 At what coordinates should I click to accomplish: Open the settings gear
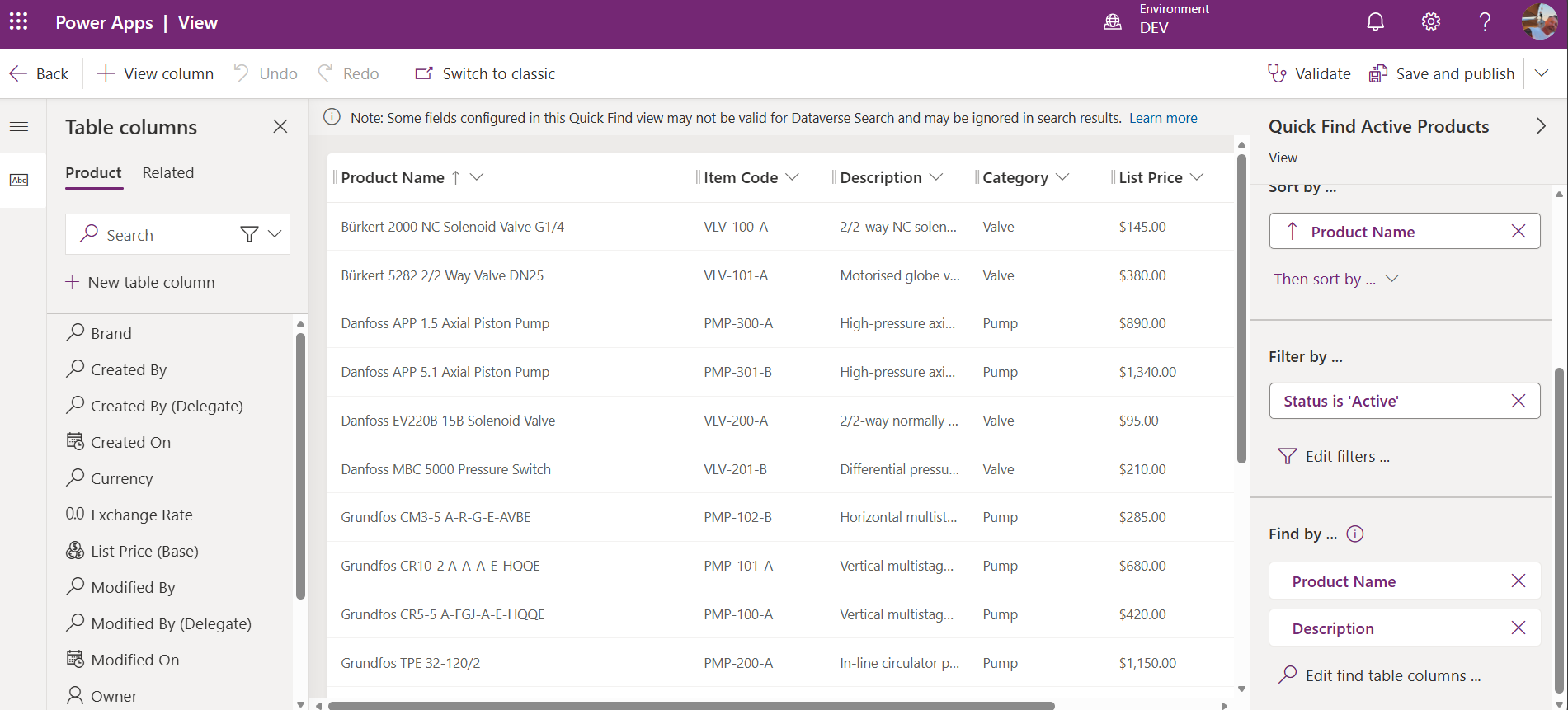pos(1431,22)
